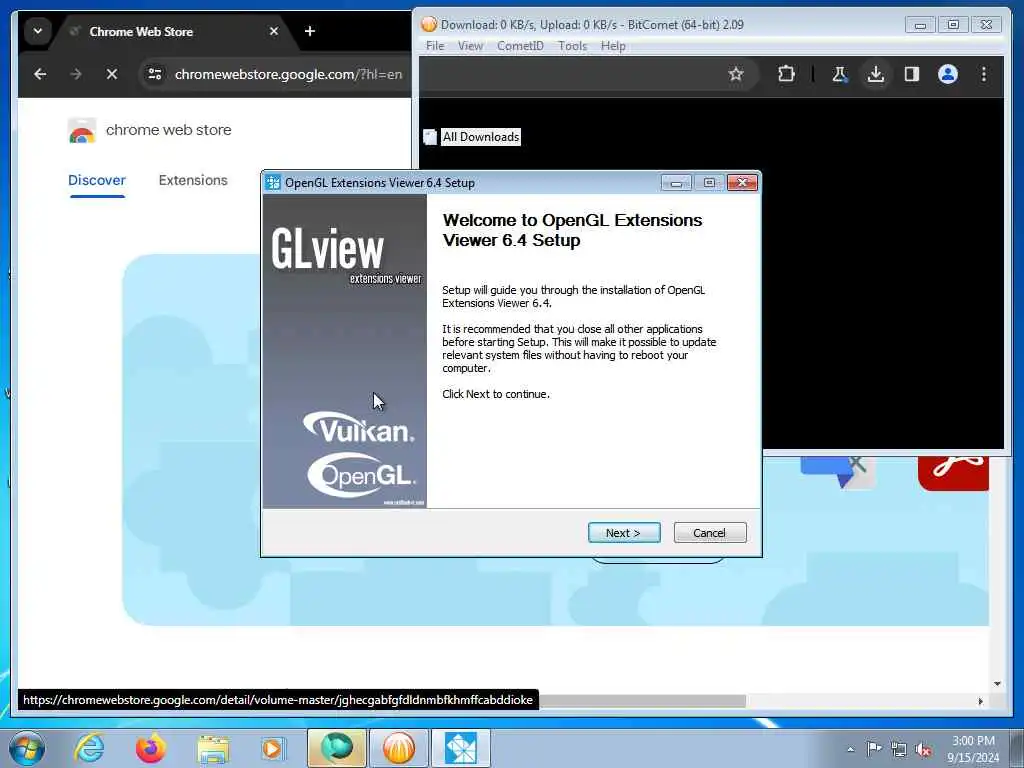Launch Firefox from taskbar

click(x=150, y=748)
